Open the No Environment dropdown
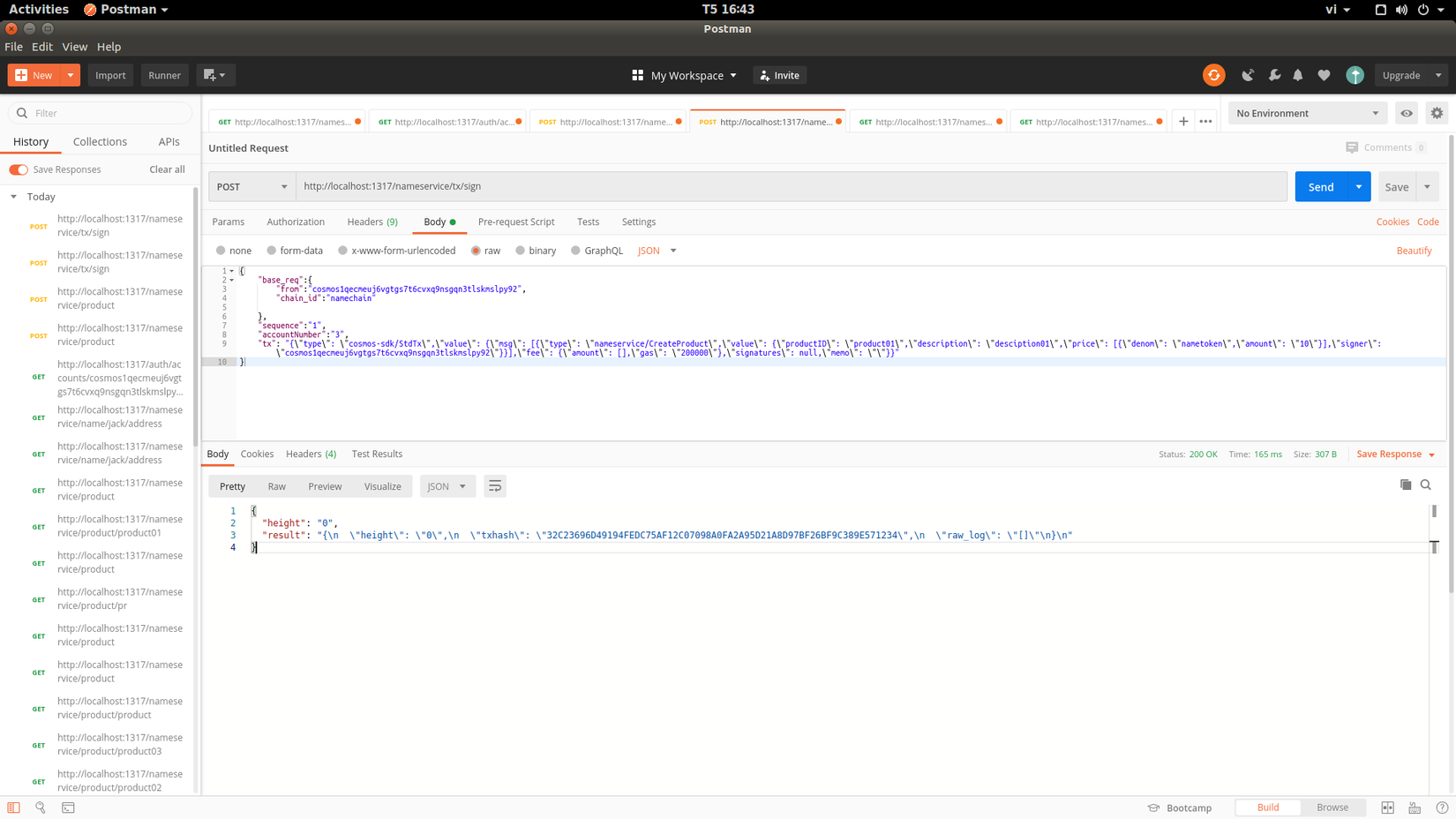The height and width of the screenshot is (819, 1456). [x=1307, y=113]
